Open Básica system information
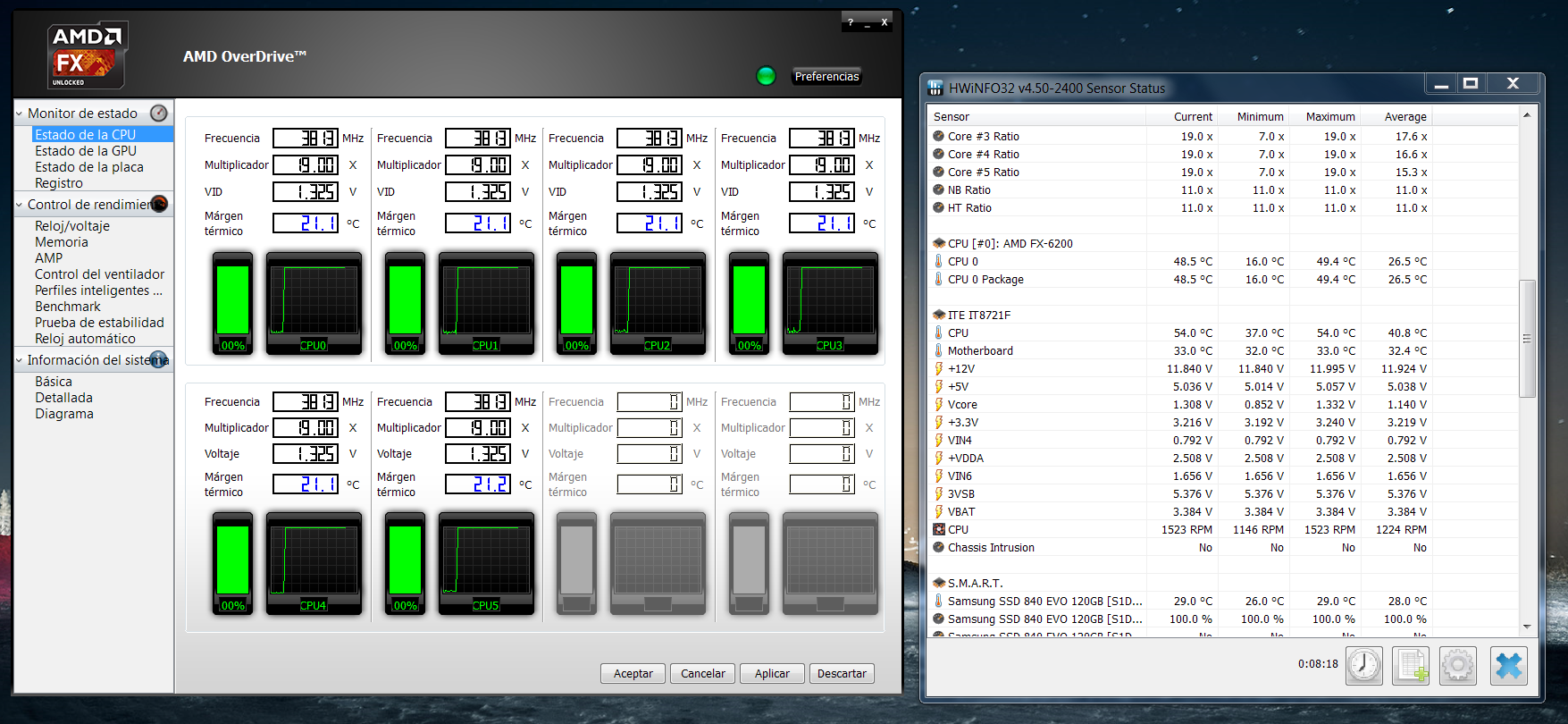 [54, 382]
